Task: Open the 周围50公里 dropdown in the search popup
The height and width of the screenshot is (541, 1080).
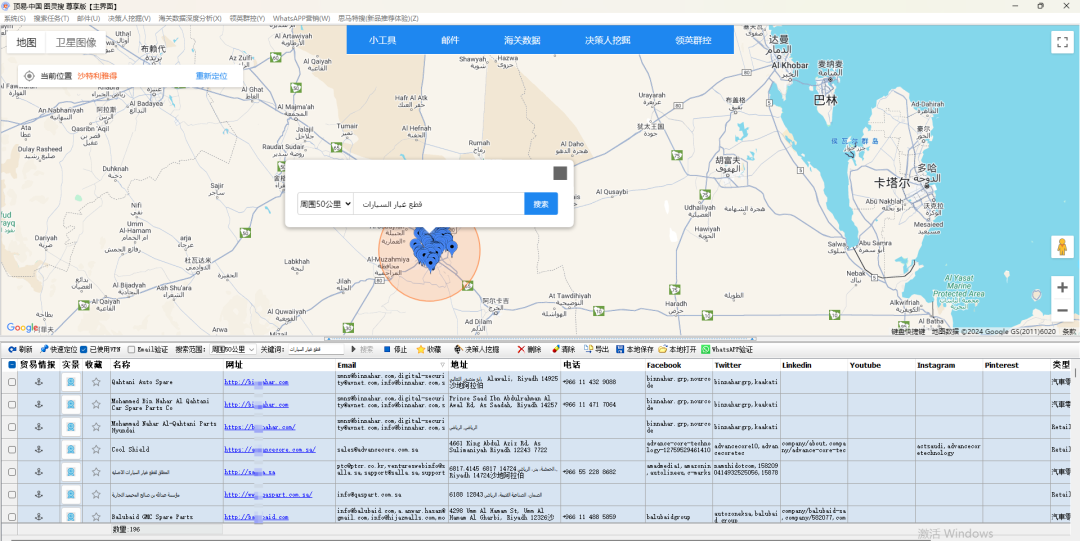Action: click(x=325, y=204)
